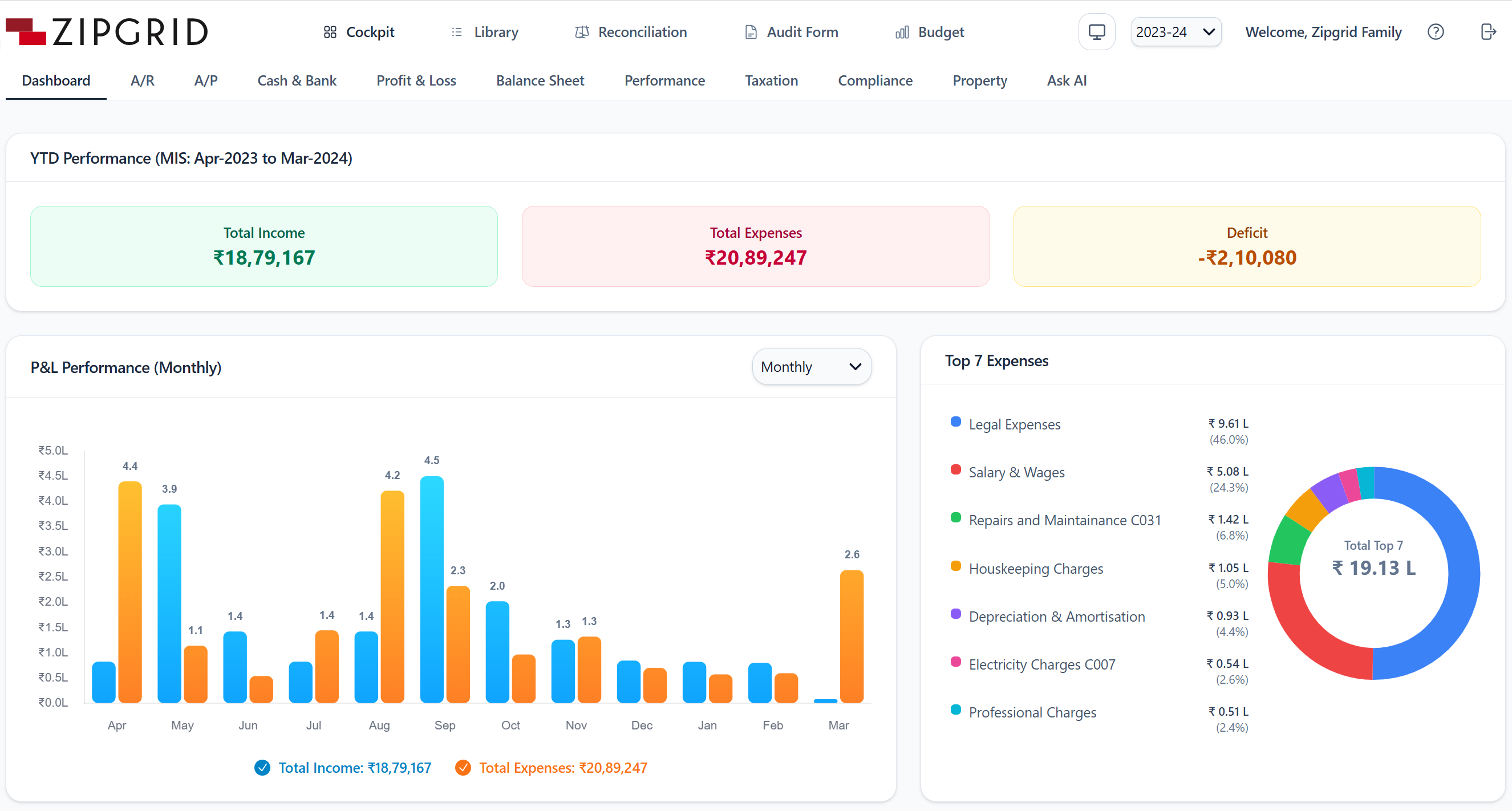Toggle the Total Expenses legend checkbox
The height and width of the screenshot is (811, 1512).
(463, 768)
